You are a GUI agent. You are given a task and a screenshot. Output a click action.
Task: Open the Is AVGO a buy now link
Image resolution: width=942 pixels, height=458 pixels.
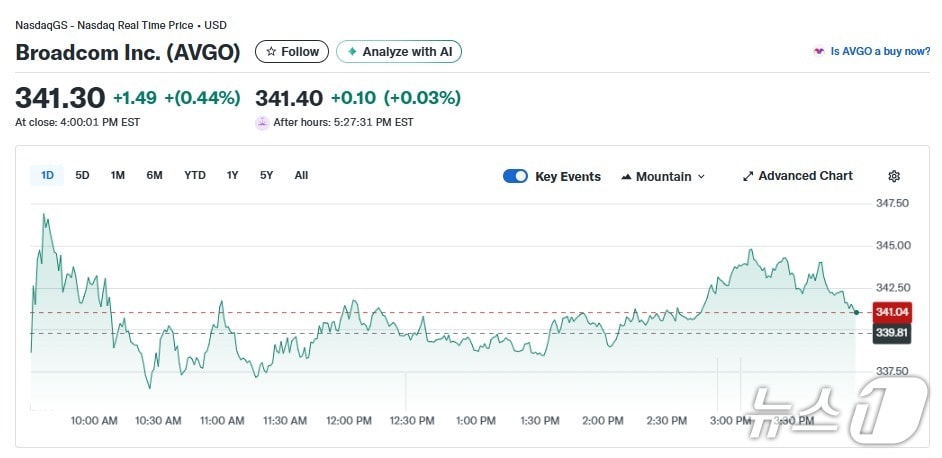(880, 52)
